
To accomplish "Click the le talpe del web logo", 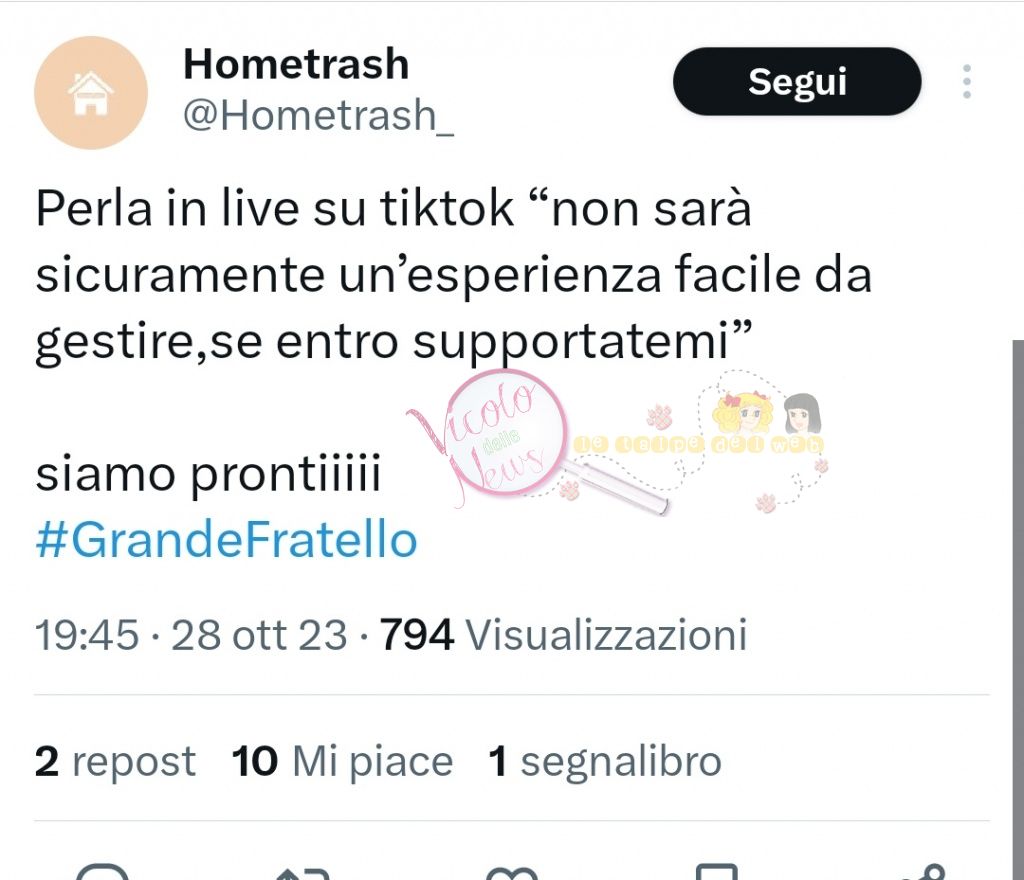I will click(744, 441).
